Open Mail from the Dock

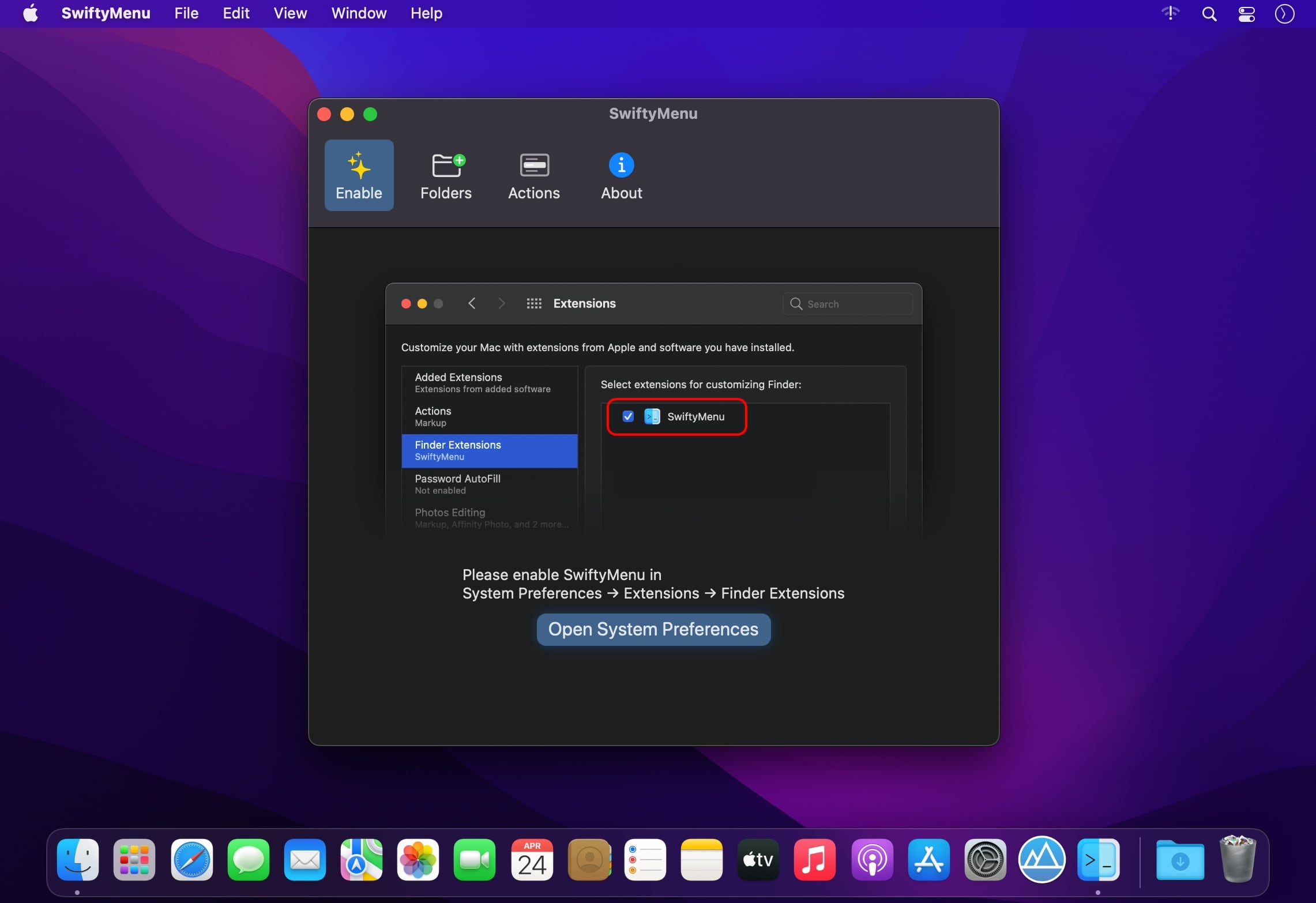pyautogui.click(x=304, y=860)
